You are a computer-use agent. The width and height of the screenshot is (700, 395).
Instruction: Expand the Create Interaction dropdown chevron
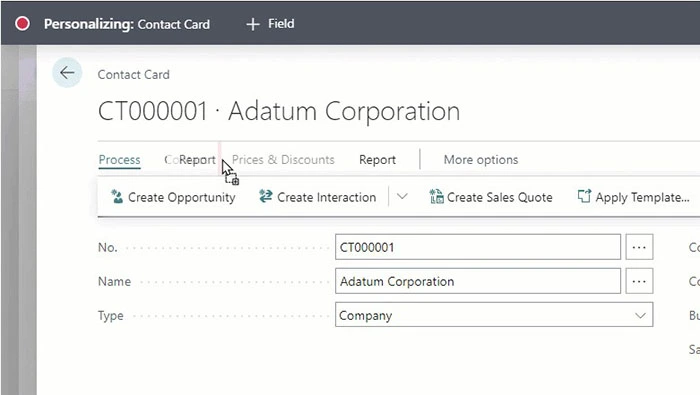402,197
